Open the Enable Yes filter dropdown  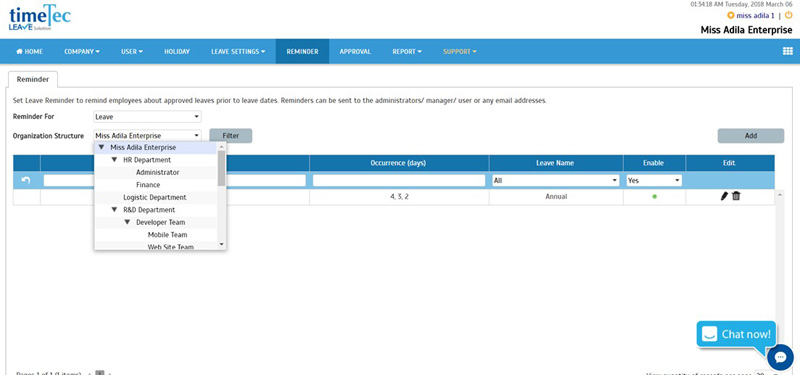tap(654, 180)
